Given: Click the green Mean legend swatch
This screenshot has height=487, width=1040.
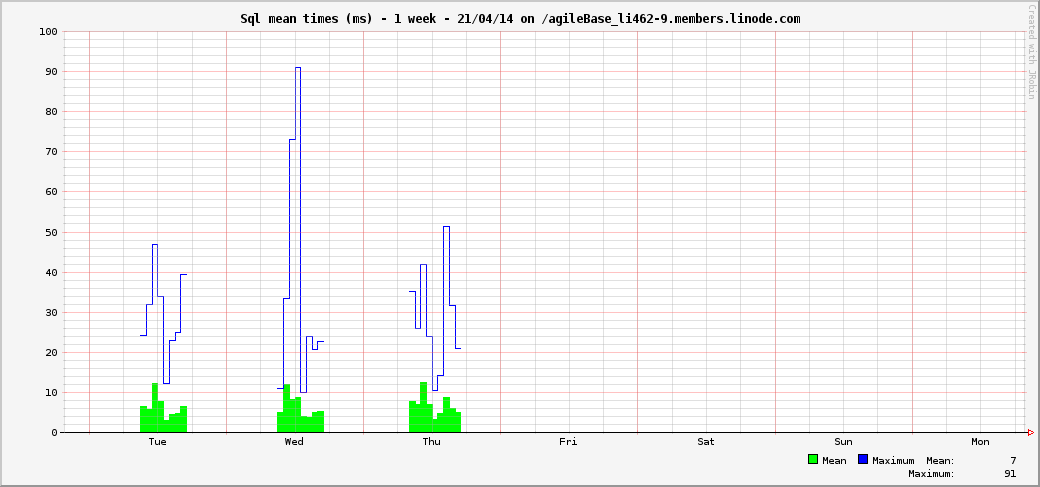Looking at the screenshot, I should click(x=813, y=460).
